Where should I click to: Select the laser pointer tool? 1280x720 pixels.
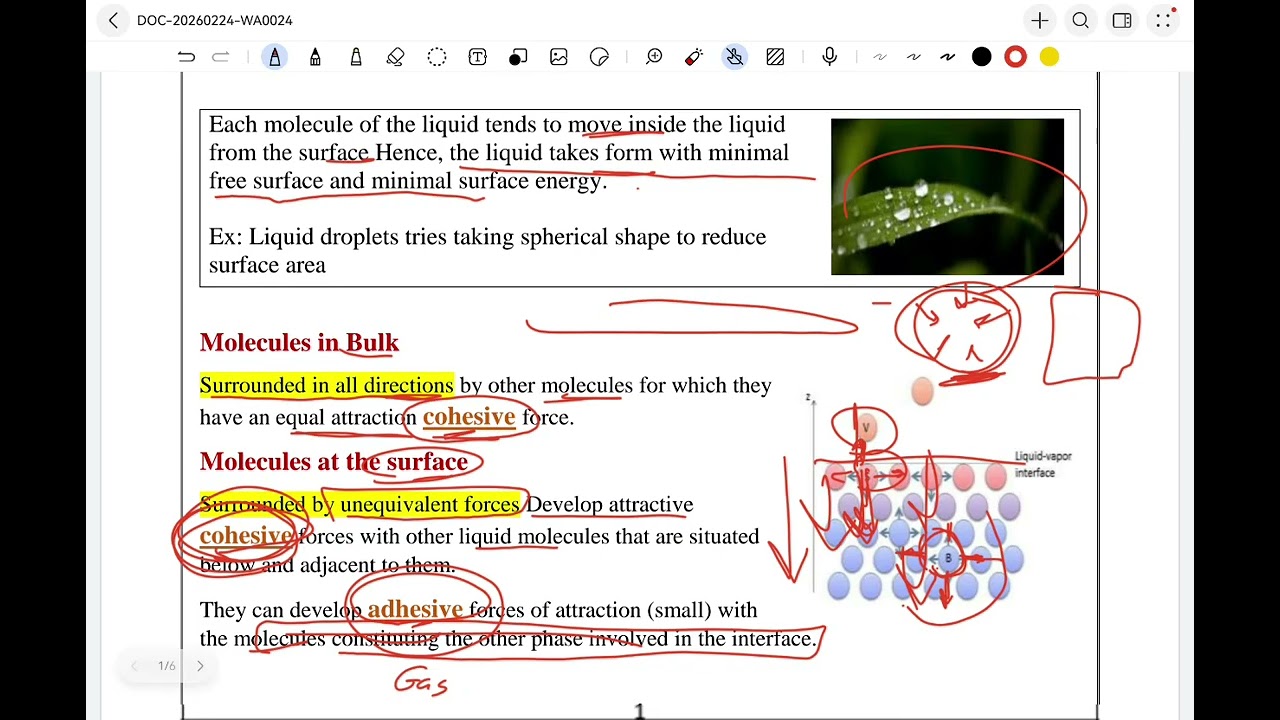point(694,57)
